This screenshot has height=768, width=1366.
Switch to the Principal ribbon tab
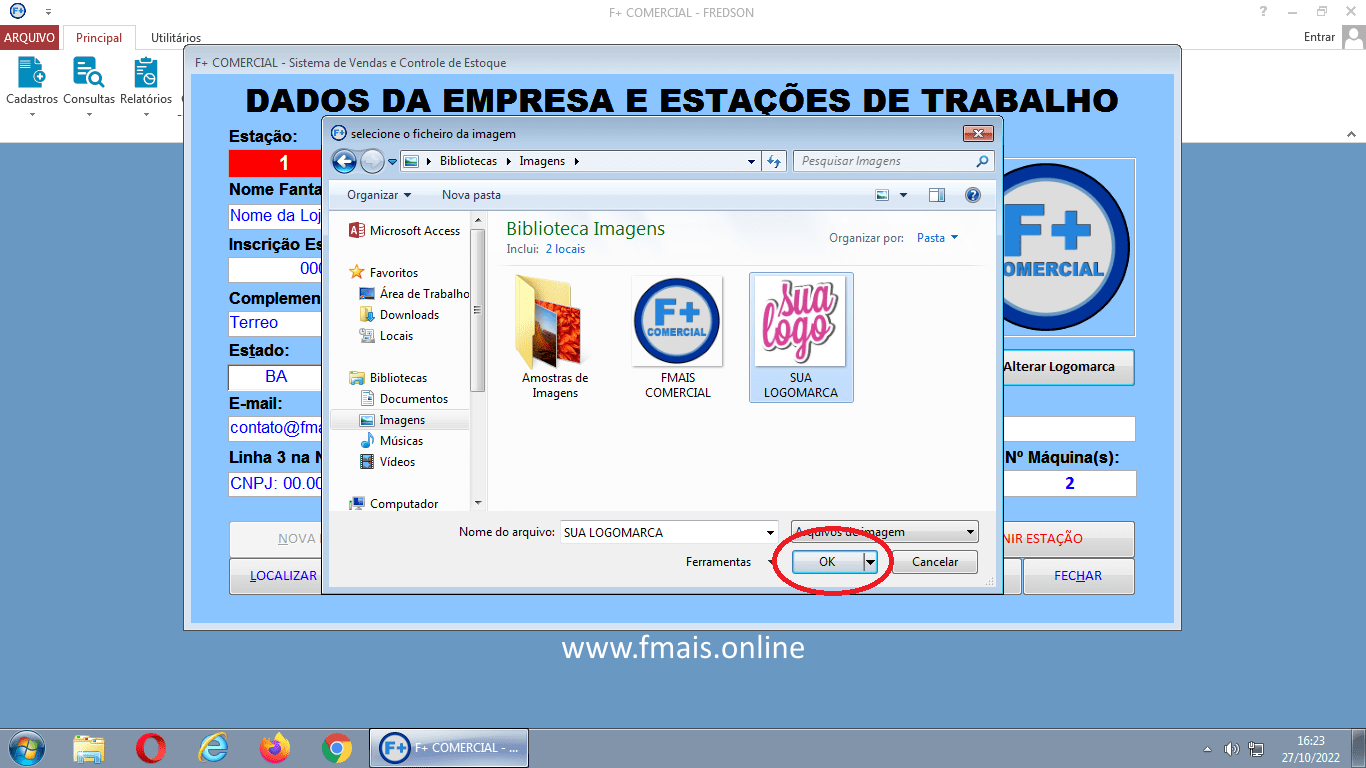99,38
